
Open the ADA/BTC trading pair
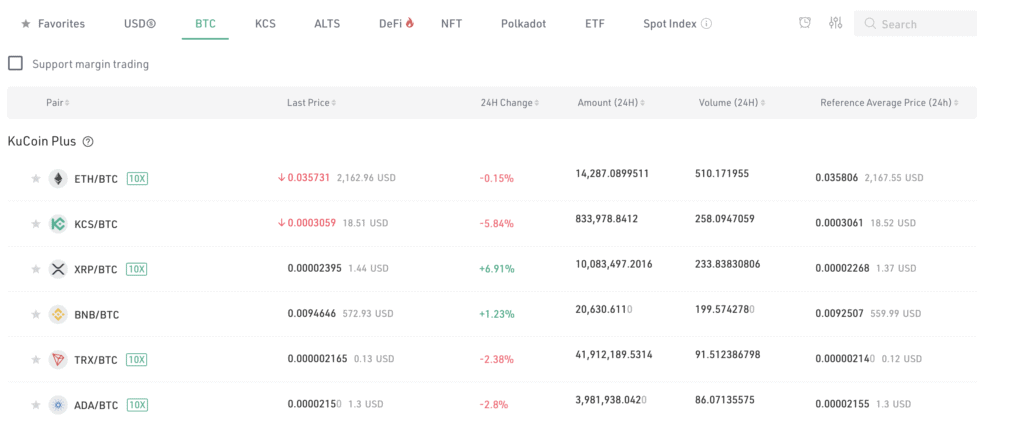pos(96,405)
